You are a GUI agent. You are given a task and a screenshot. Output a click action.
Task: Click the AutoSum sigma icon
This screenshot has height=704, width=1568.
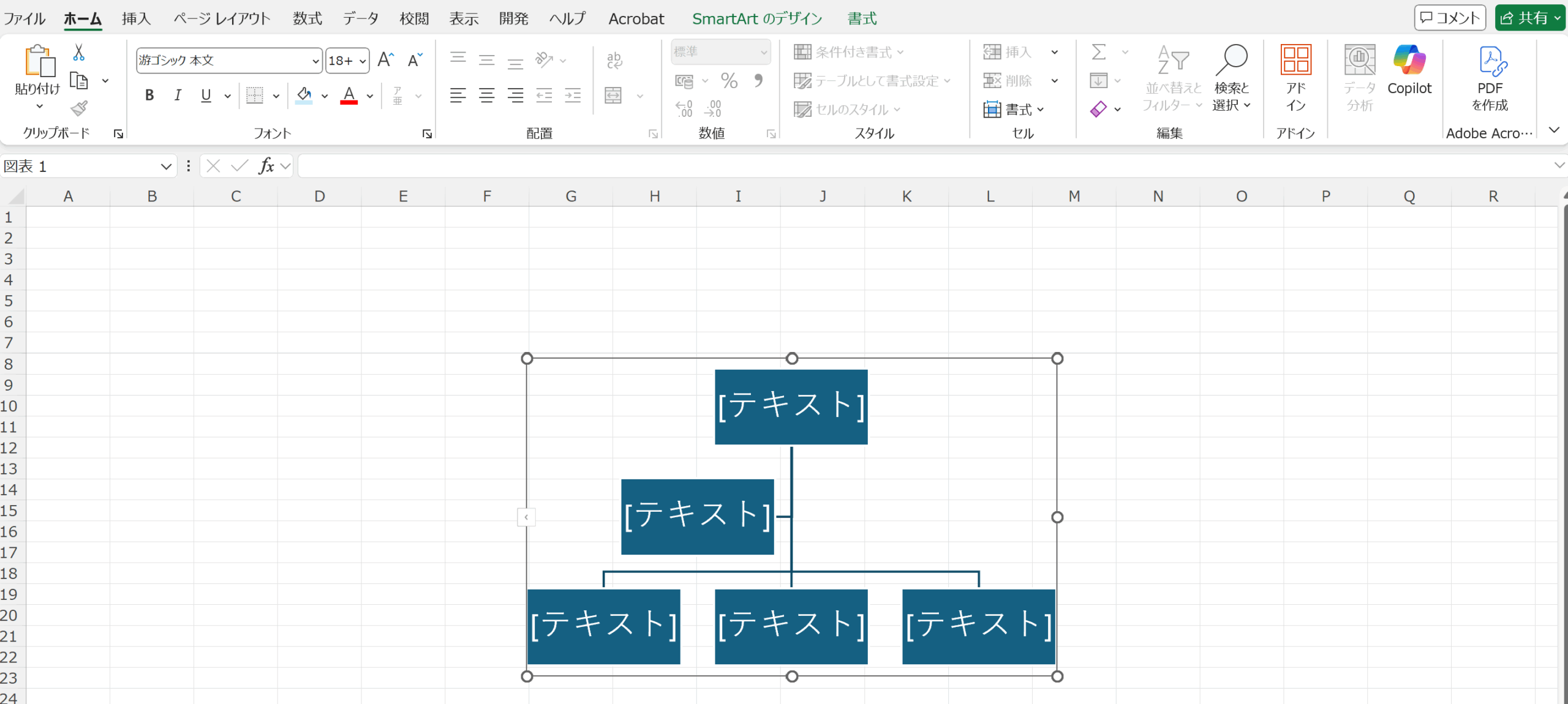click(x=1099, y=52)
